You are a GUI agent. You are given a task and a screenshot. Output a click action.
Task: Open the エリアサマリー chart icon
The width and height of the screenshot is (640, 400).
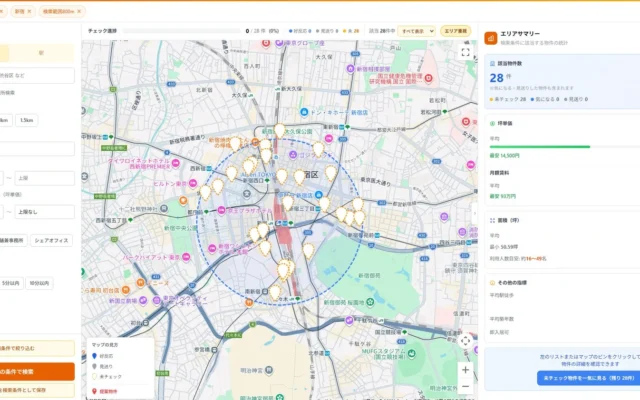[x=491, y=38]
